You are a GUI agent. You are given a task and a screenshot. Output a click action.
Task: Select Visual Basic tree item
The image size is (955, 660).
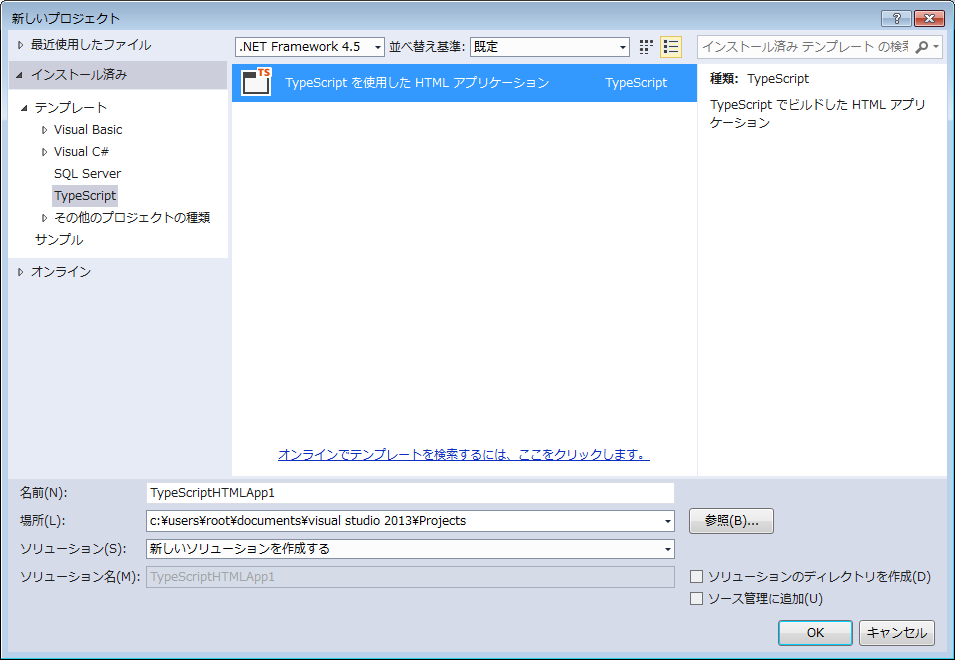click(88, 130)
